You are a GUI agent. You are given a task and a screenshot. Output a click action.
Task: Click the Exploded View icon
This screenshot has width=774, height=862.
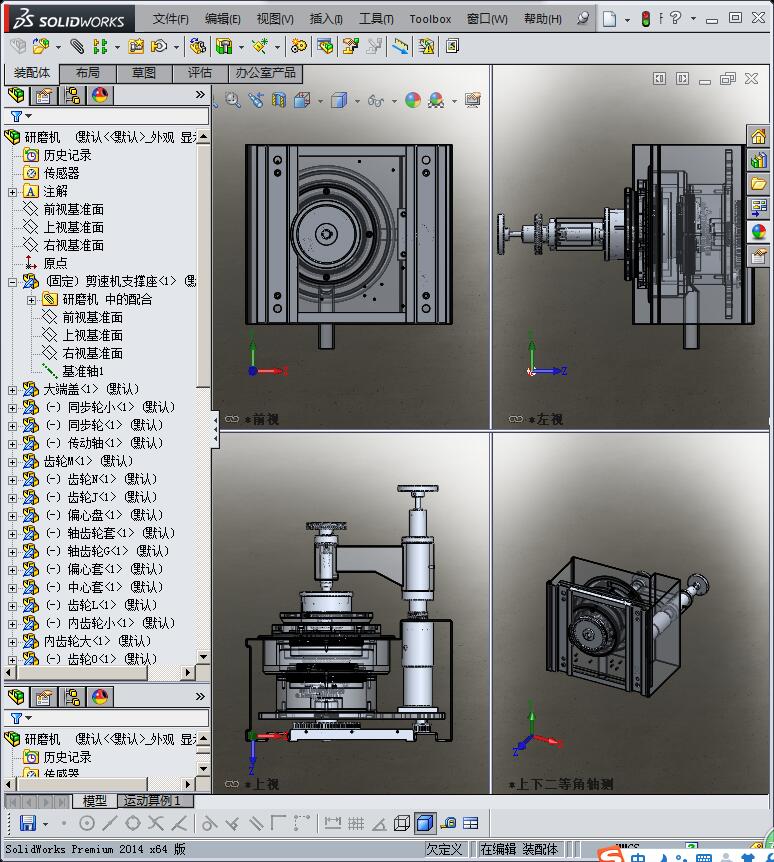point(350,47)
